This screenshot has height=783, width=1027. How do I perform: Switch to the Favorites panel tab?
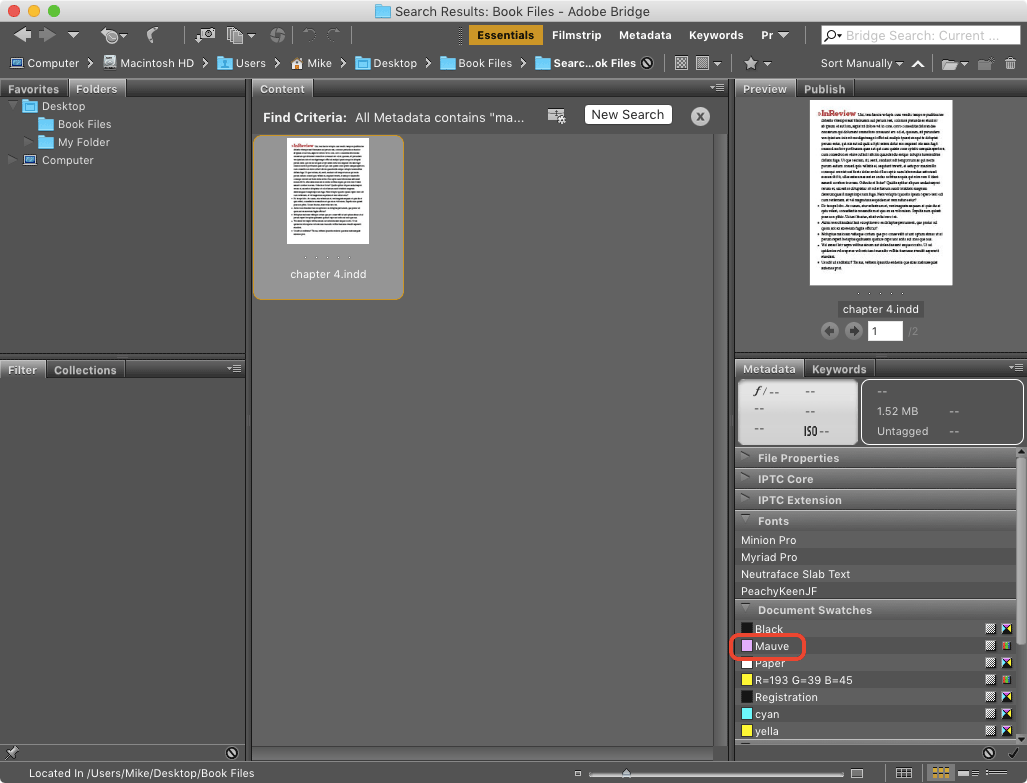33,89
